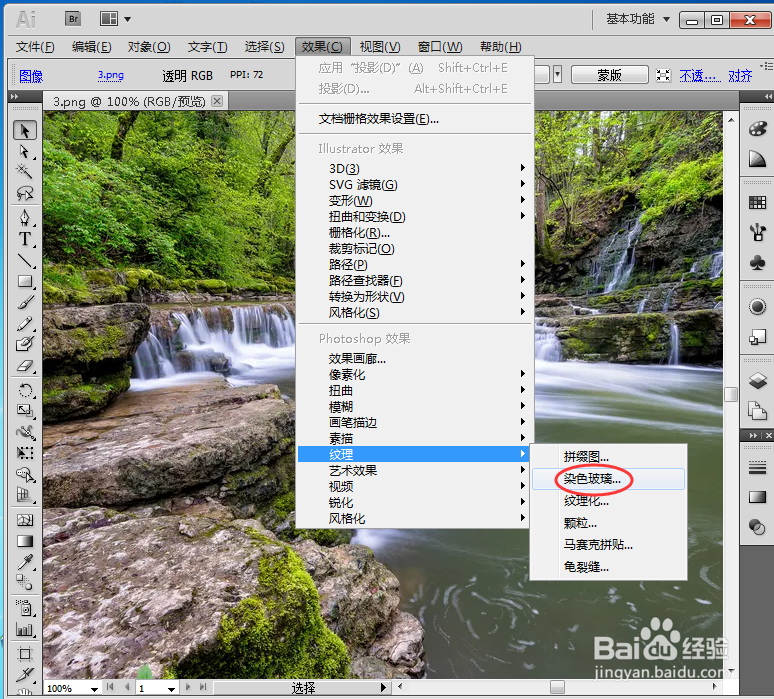Image resolution: width=774 pixels, height=699 pixels.
Task: Open the zoom level 100% dropdown
Action: 94,689
